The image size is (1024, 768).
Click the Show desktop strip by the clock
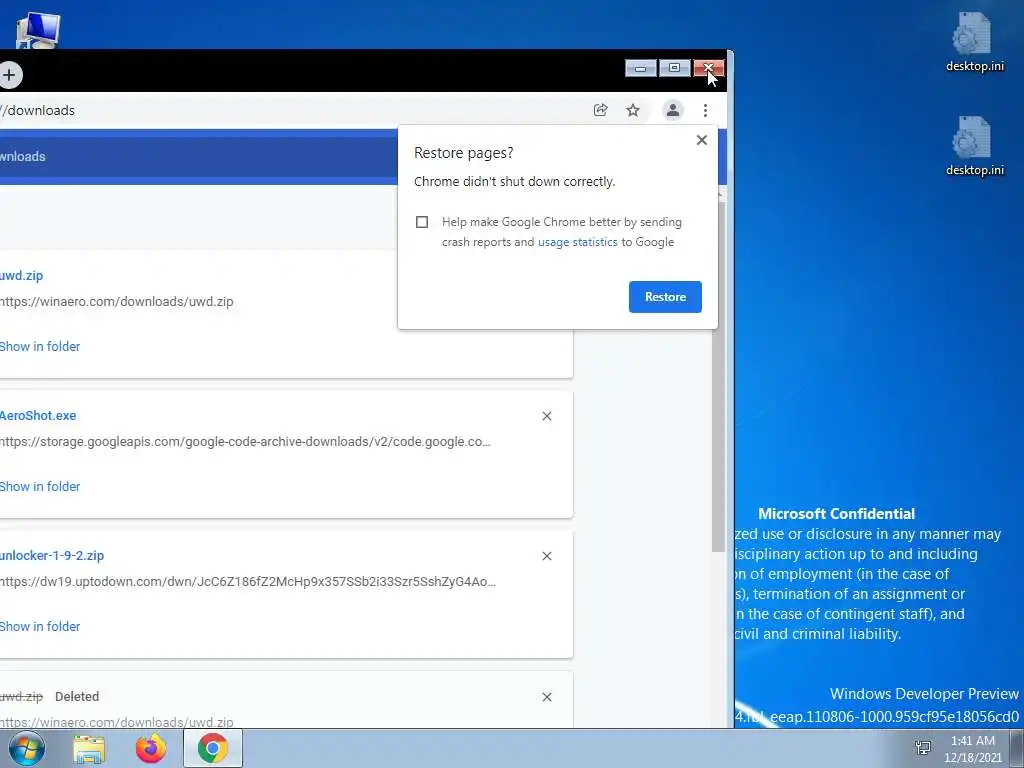coord(1017,748)
